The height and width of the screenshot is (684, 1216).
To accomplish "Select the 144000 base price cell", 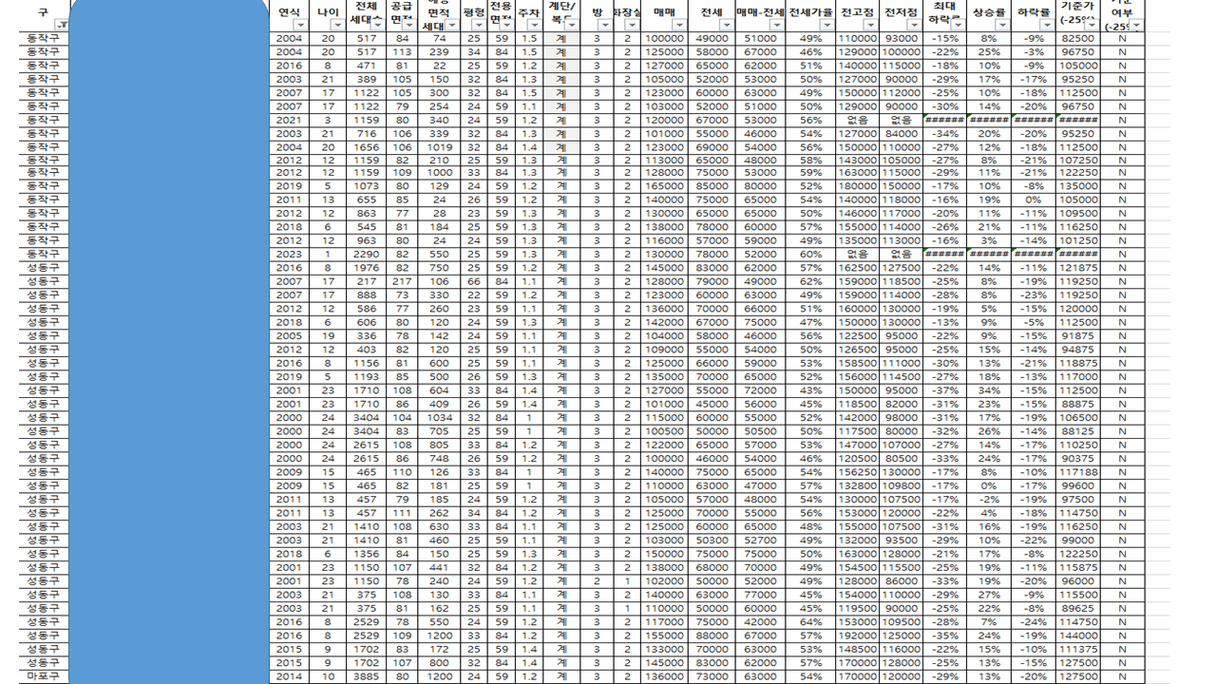I will point(1076,636).
